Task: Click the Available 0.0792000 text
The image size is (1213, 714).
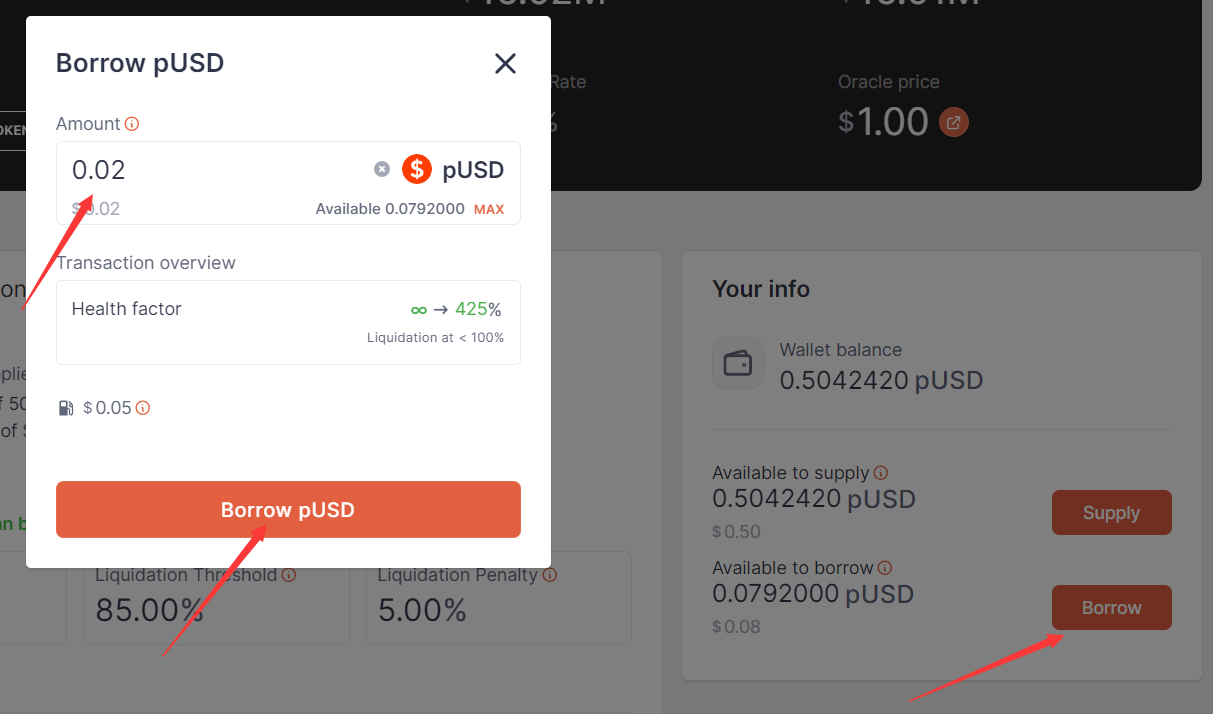Action: coord(390,209)
